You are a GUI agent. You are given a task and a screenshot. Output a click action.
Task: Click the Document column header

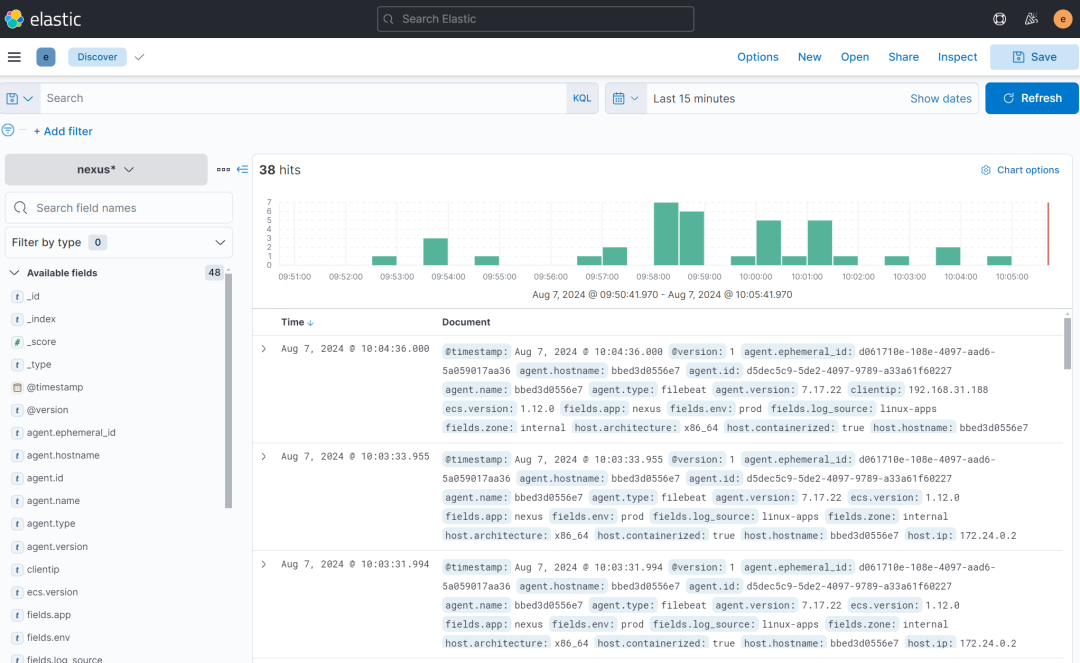(466, 322)
